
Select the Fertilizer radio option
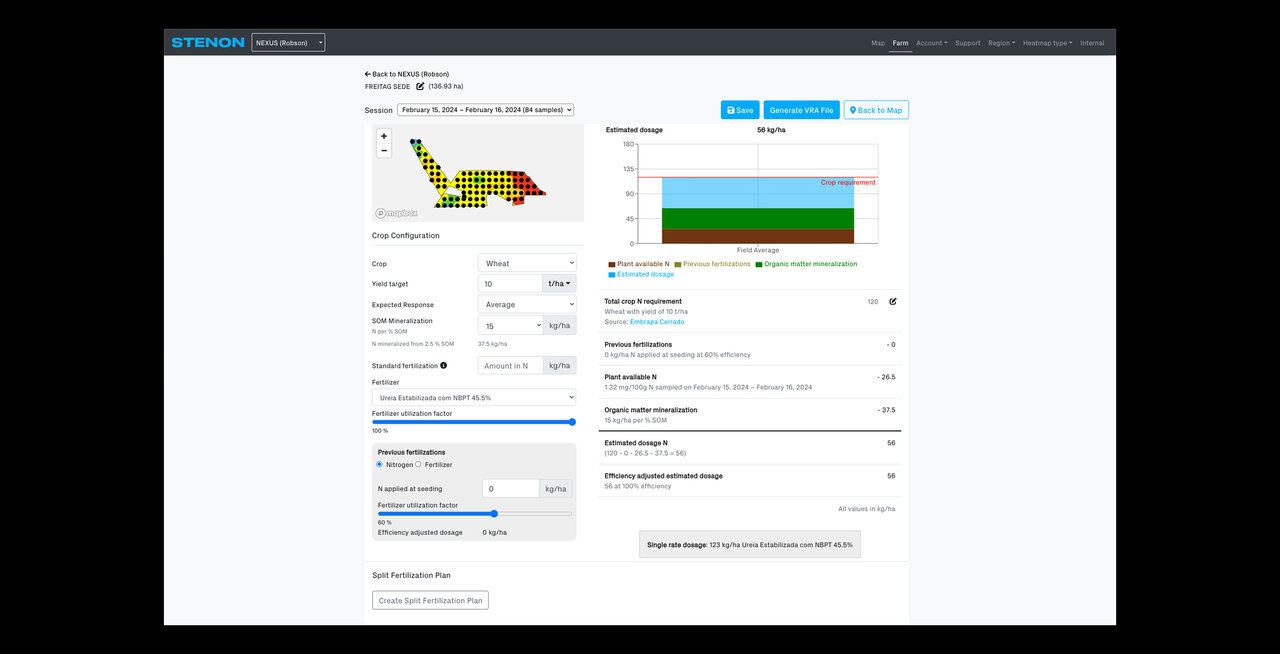point(419,465)
